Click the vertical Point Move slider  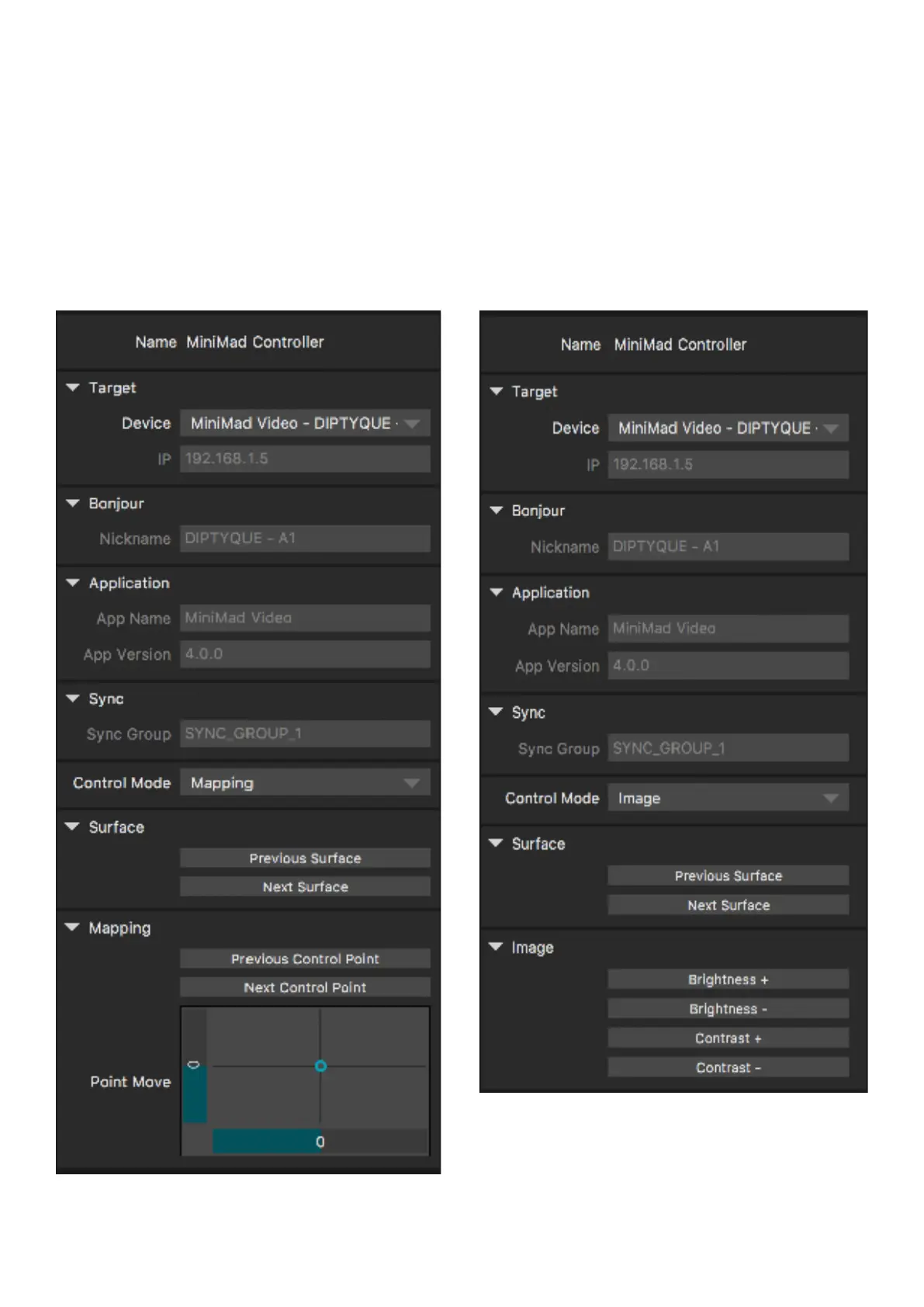click(x=195, y=1066)
